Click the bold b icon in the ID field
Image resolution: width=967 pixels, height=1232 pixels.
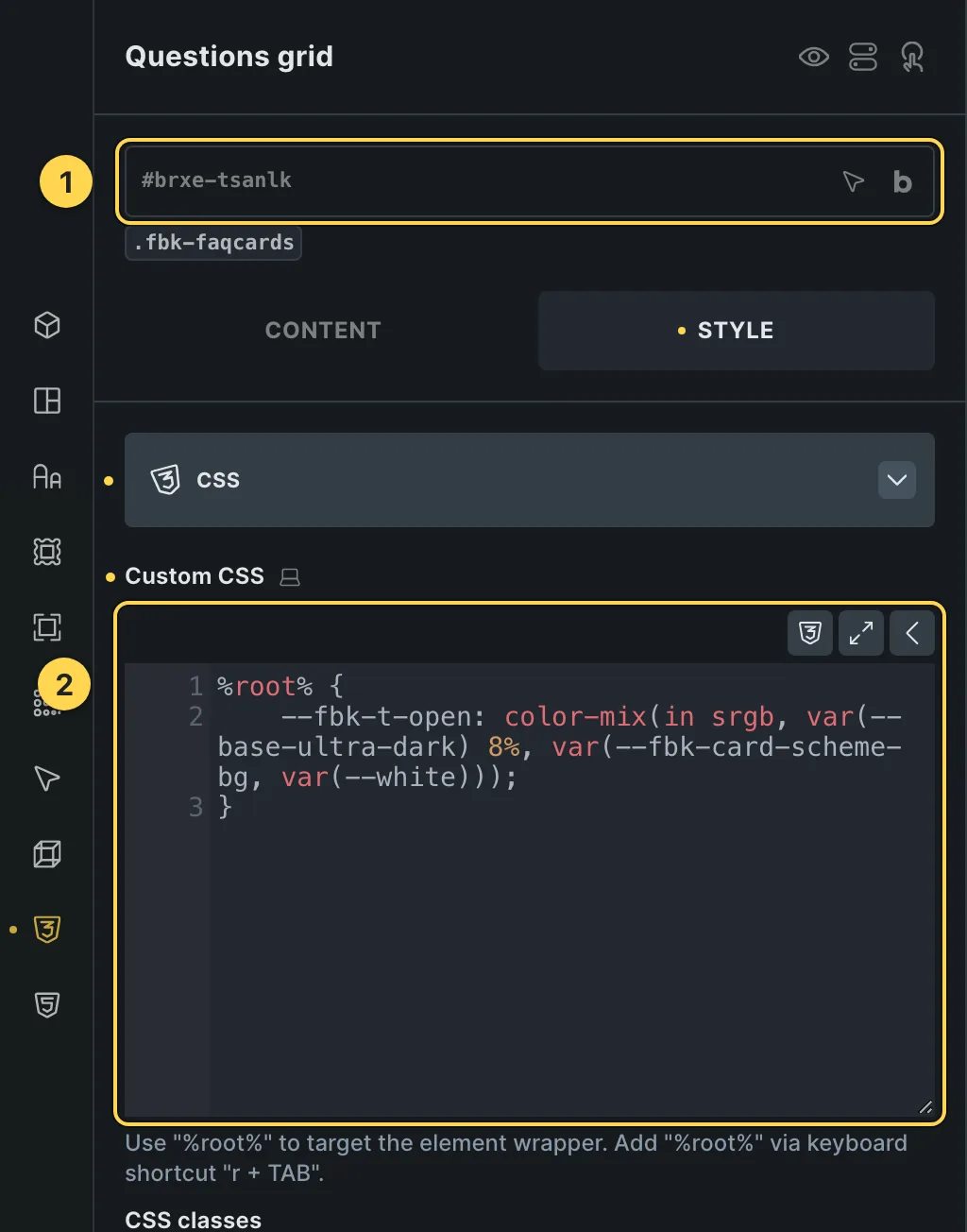[902, 181]
